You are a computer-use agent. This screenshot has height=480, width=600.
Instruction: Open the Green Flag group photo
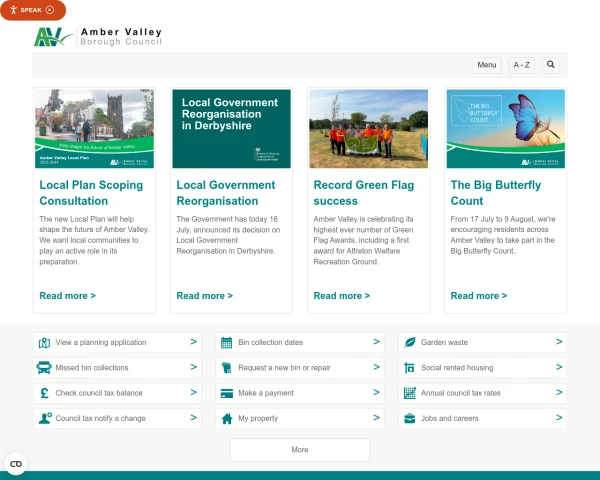[368, 129]
